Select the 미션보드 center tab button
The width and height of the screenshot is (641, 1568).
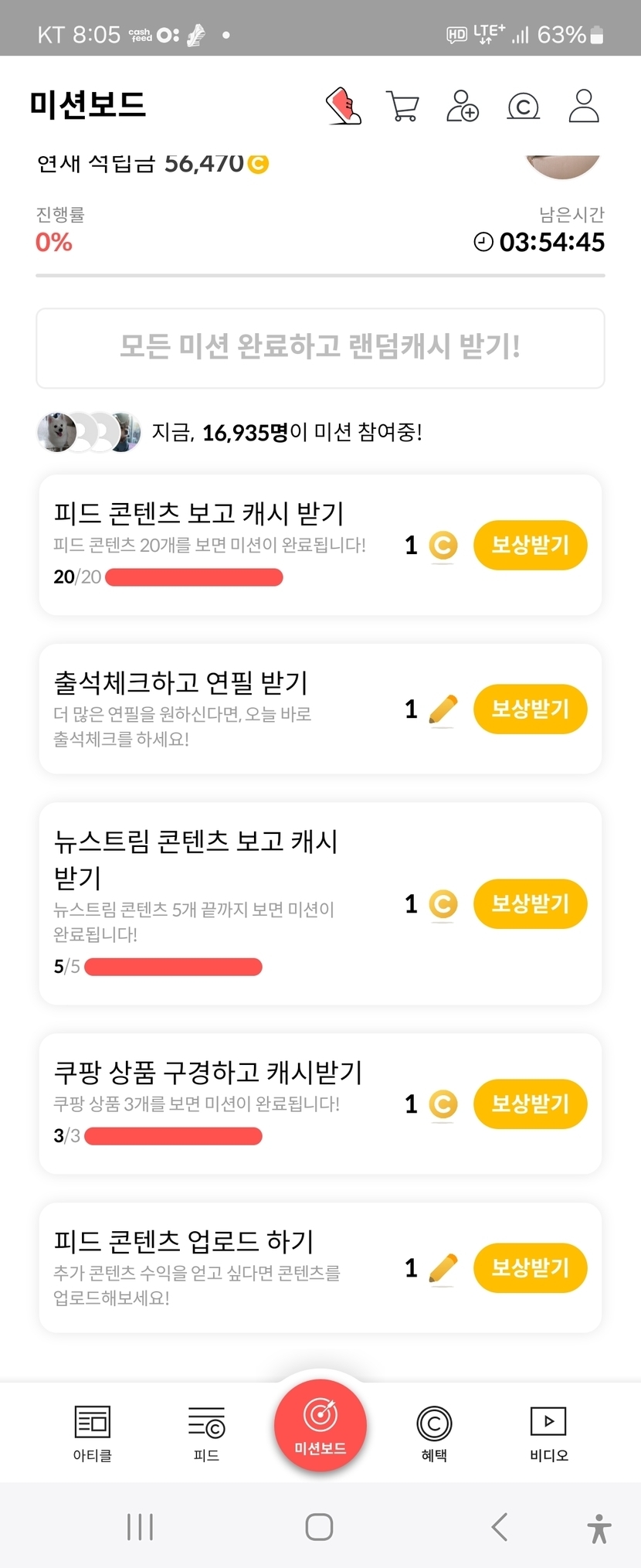pos(320,1424)
